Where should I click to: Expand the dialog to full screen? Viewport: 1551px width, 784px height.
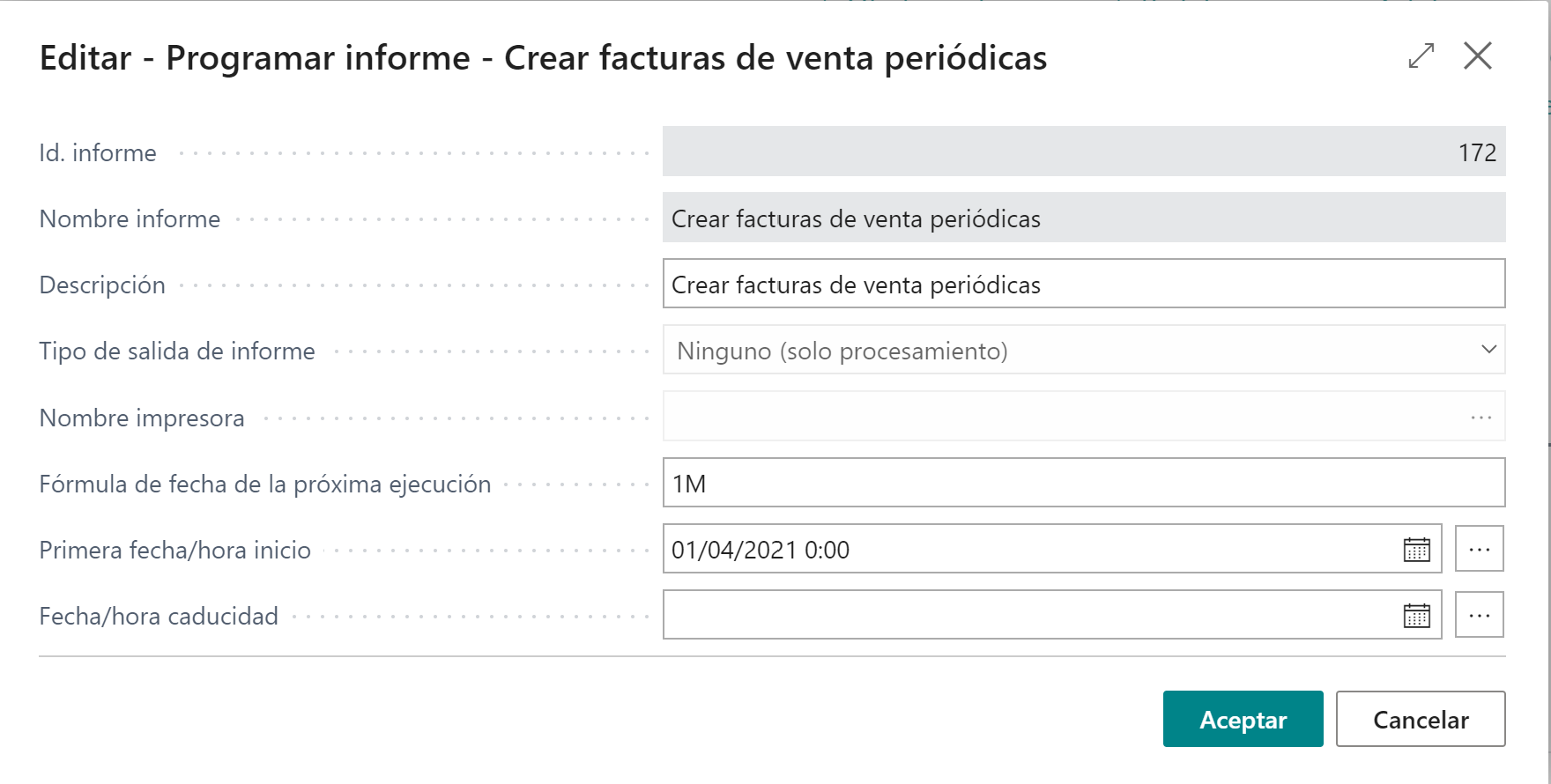(1421, 56)
